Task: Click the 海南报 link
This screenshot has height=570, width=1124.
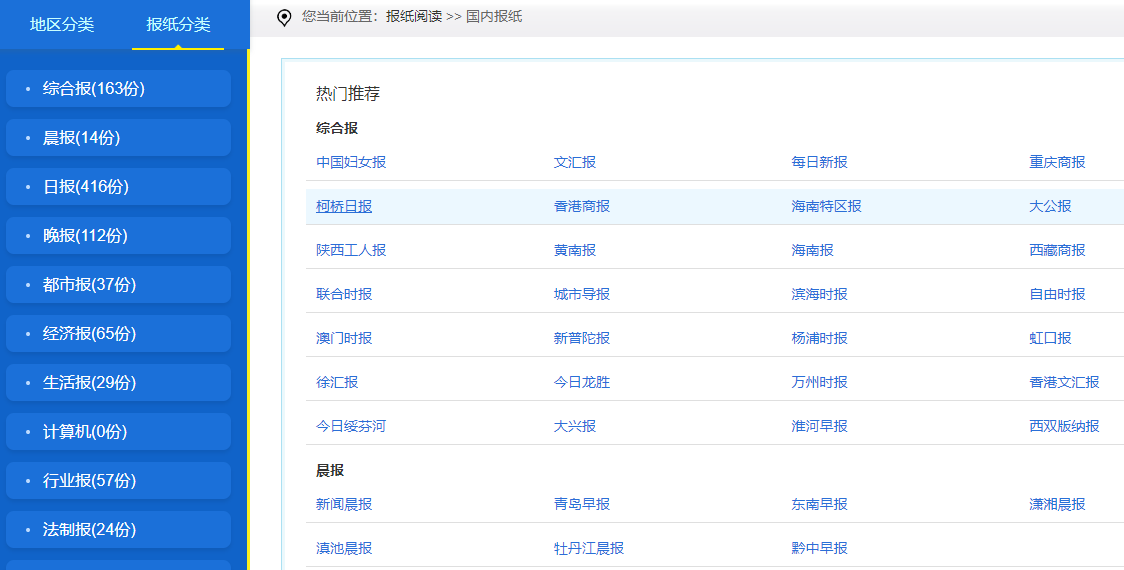Action: 812,250
